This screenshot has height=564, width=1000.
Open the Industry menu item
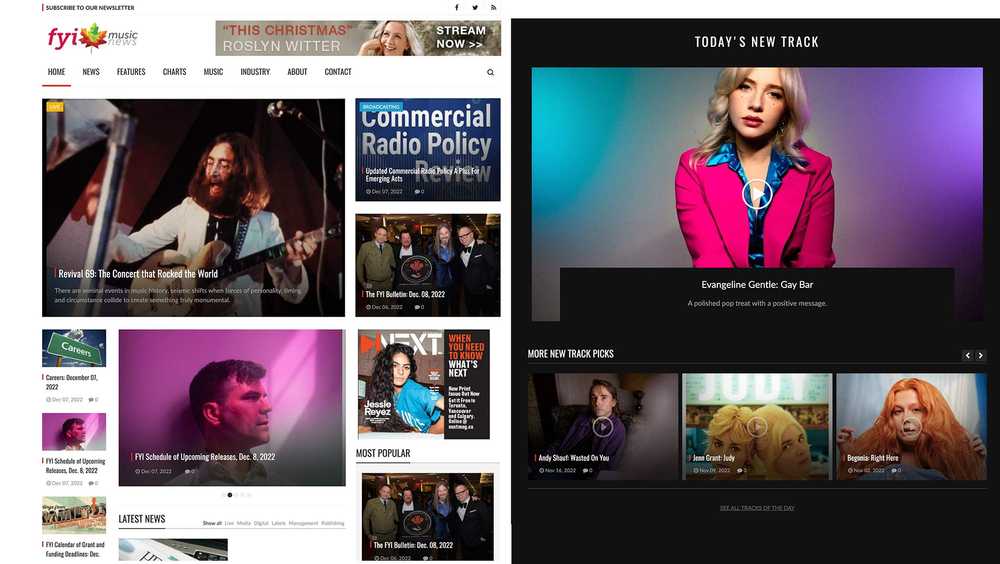click(255, 72)
